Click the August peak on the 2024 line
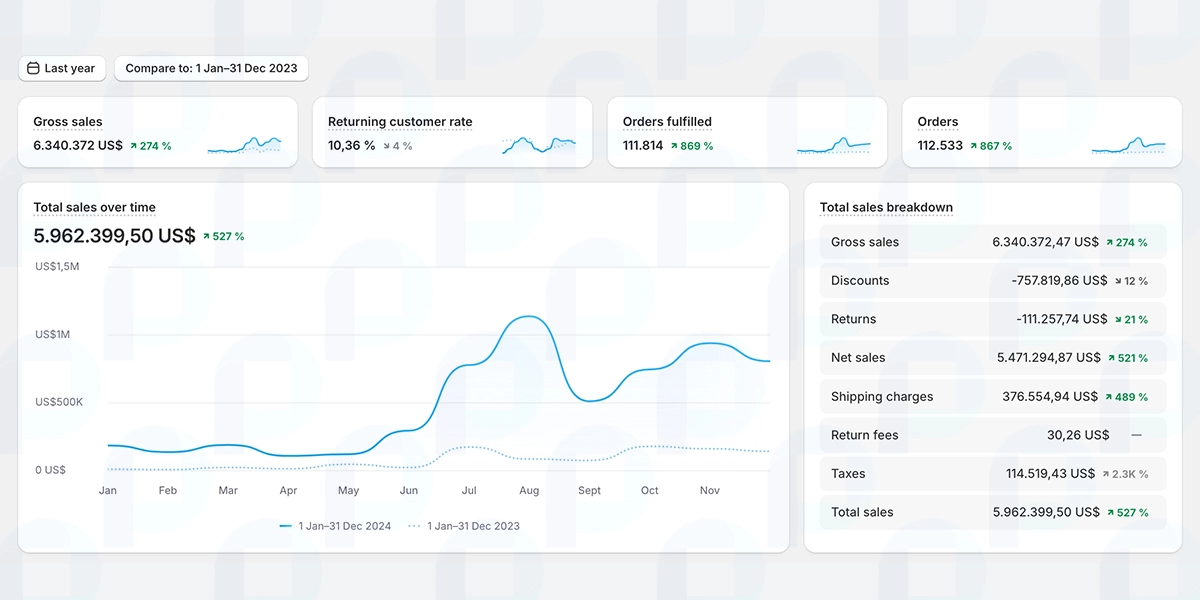The height and width of the screenshot is (600, 1200). (529, 318)
